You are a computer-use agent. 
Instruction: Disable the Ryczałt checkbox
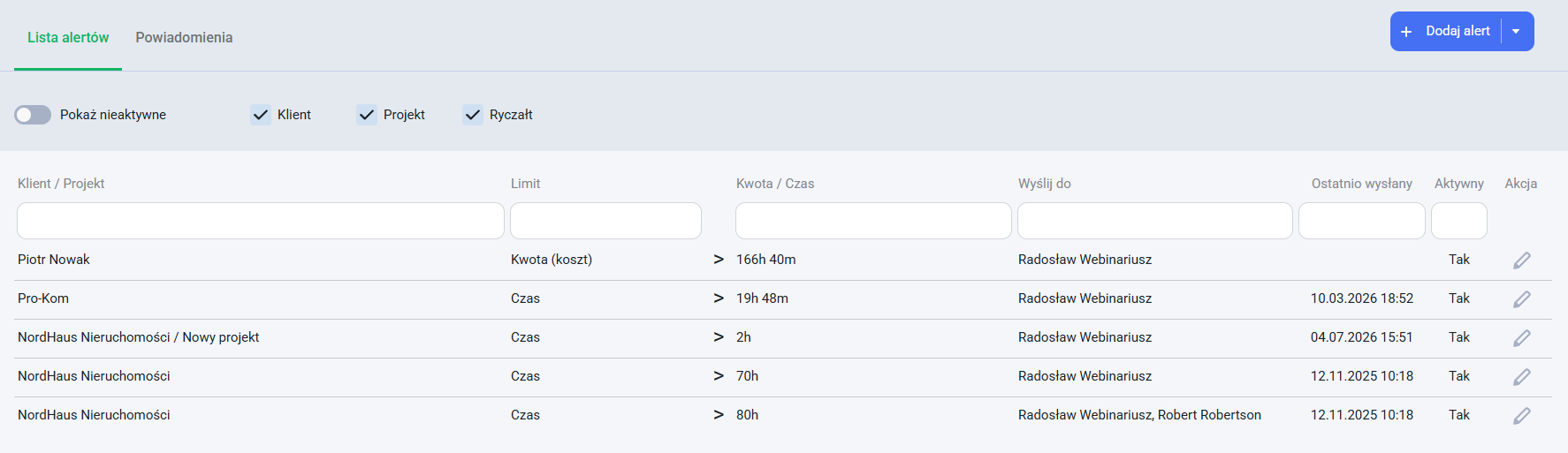(473, 115)
